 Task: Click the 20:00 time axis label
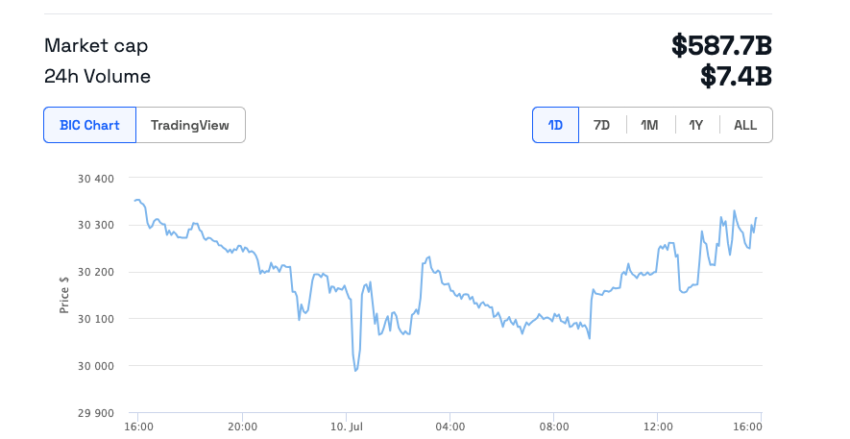click(x=242, y=427)
